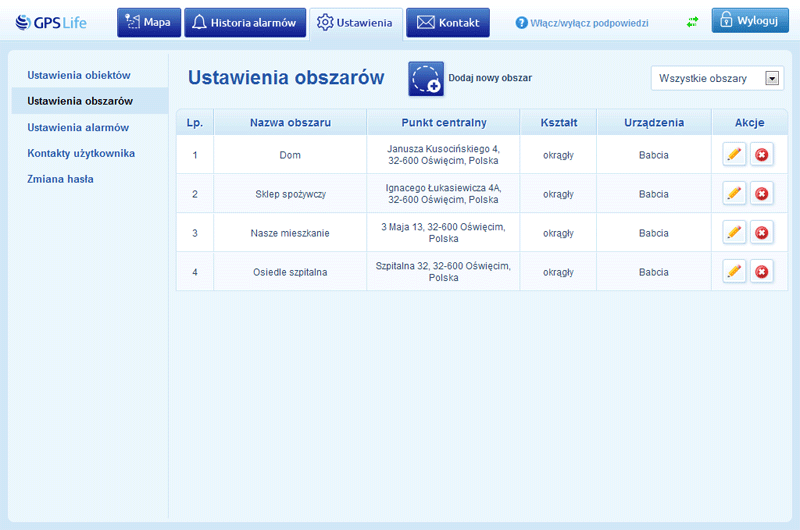800x530 pixels.
Task: Delete the Dom area
Action: (x=762, y=155)
